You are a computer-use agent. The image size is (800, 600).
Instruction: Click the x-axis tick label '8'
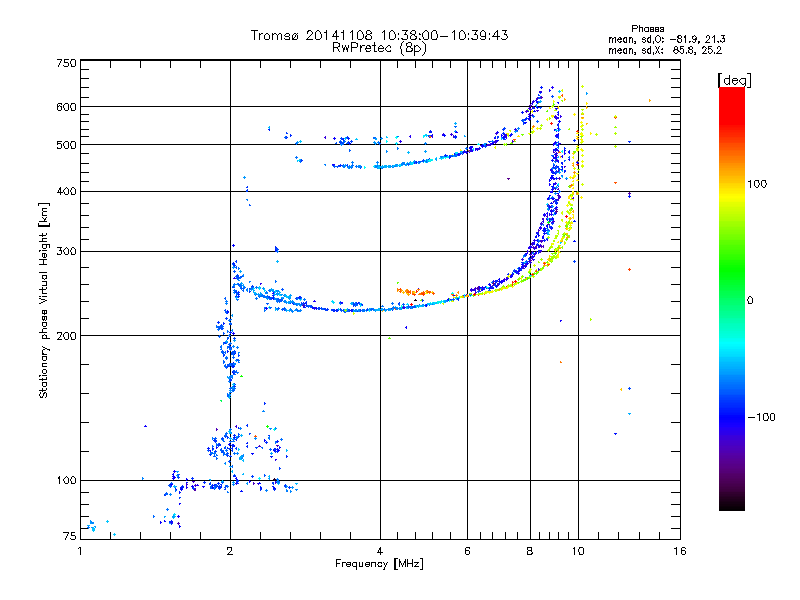530,551
